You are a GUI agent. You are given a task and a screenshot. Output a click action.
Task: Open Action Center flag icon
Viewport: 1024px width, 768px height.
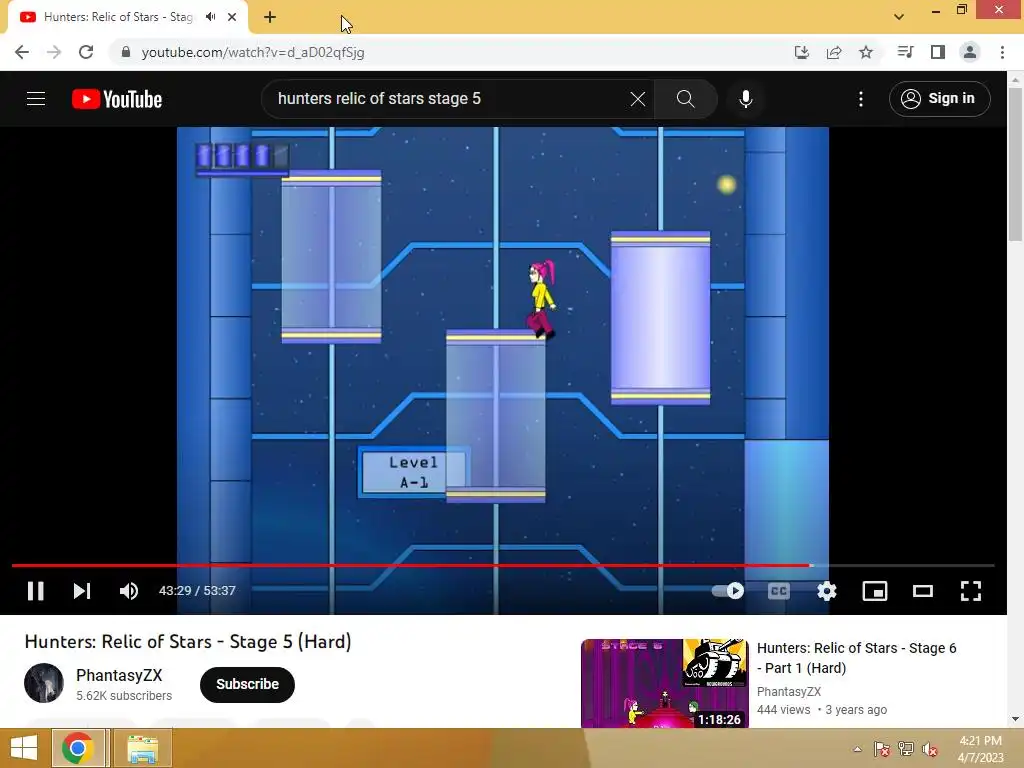(881, 749)
